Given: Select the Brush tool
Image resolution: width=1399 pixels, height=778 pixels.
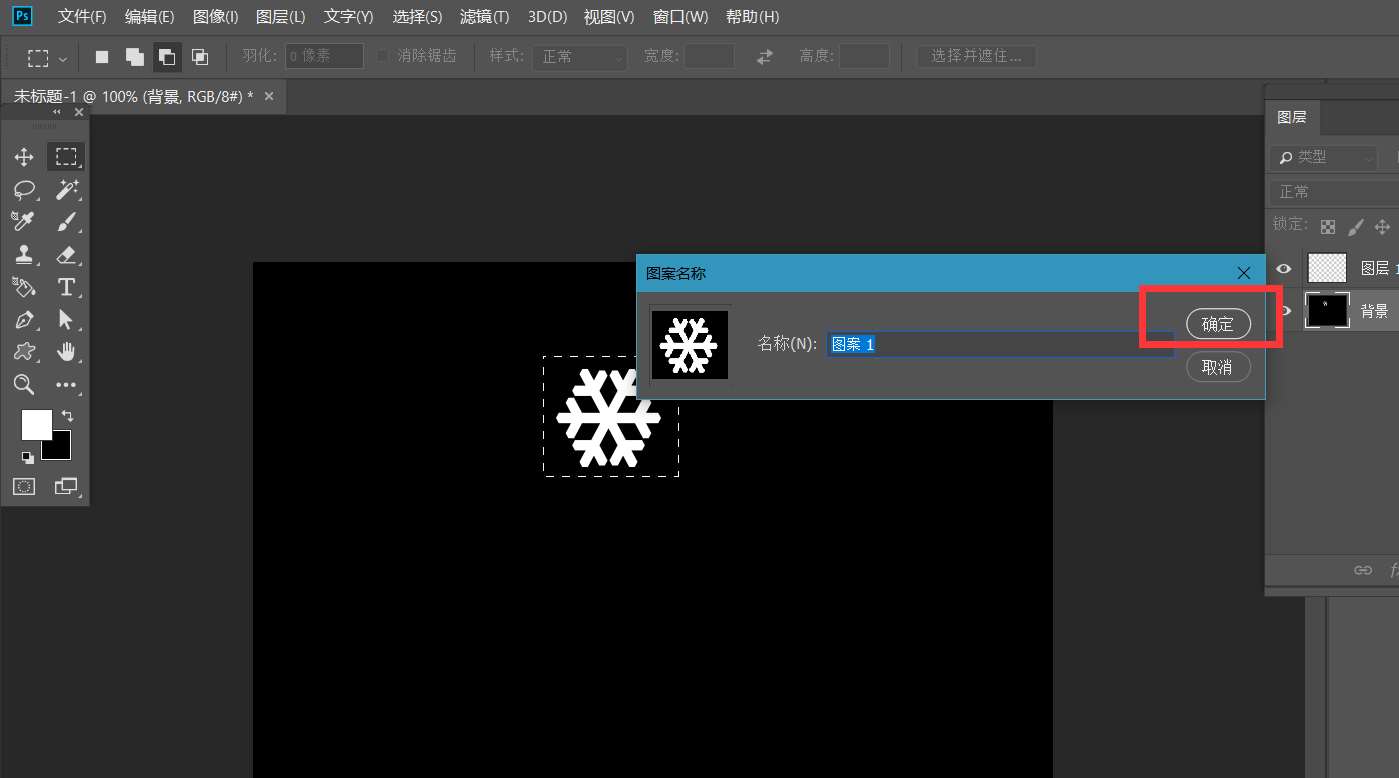Looking at the screenshot, I should tap(66, 222).
